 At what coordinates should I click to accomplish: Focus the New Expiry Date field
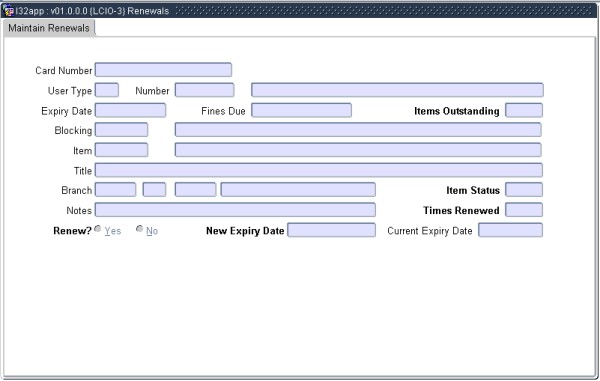(331, 230)
